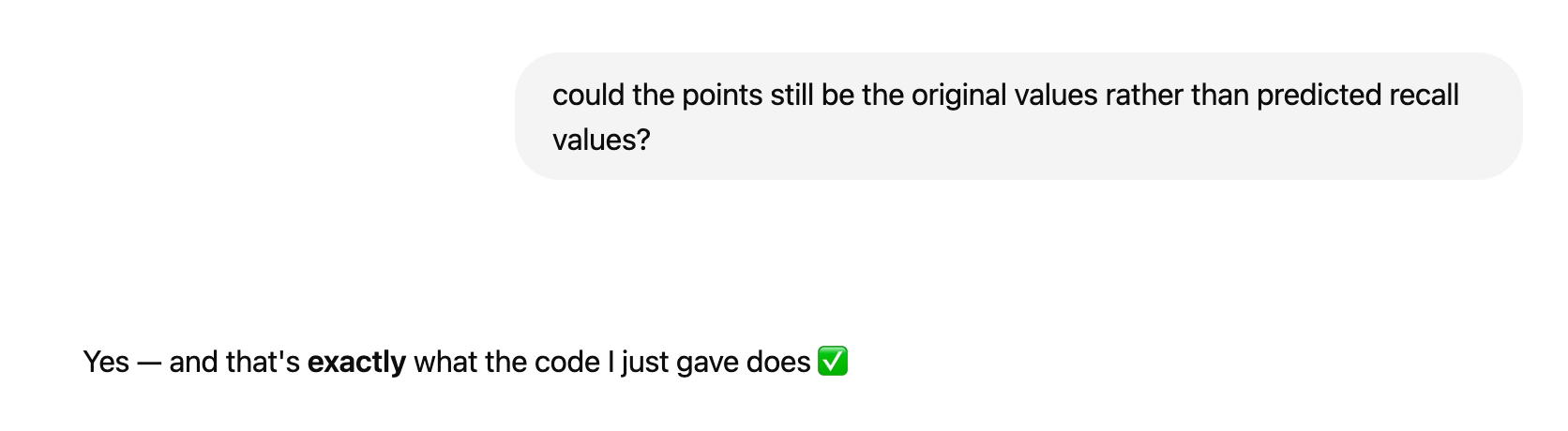
Task: Click the green check mark emoji
Action: click(833, 362)
